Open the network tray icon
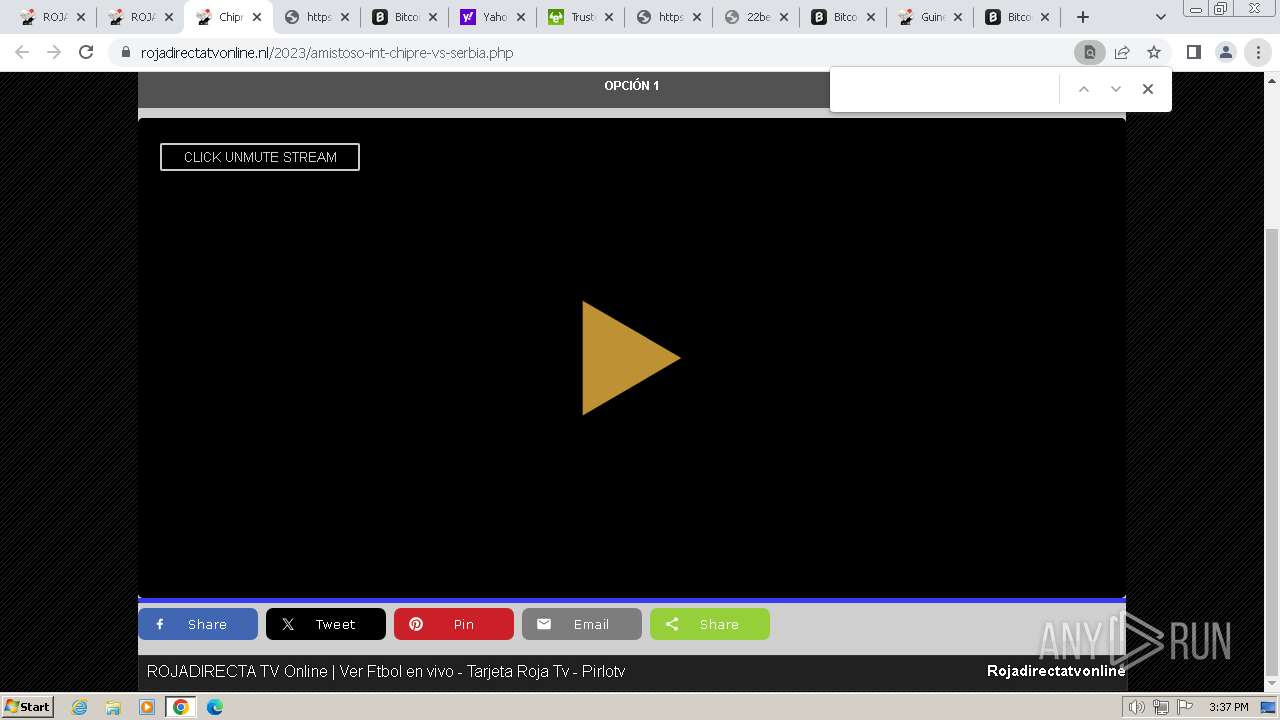Viewport: 1280px width, 720px height. pyautogui.click(x=1161, y=707)
